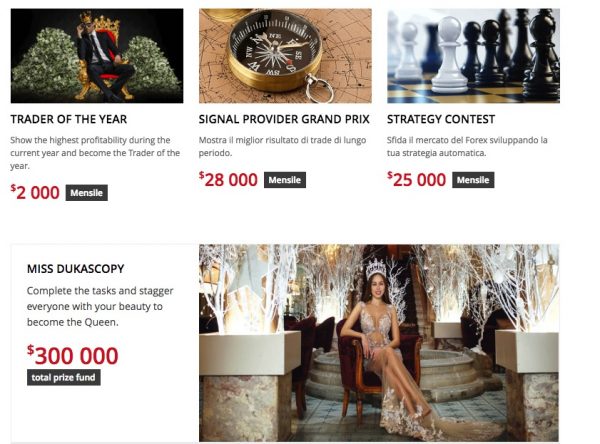Select the $300 000 prize amount
The image size is (600, 444).
click(73, 355)
